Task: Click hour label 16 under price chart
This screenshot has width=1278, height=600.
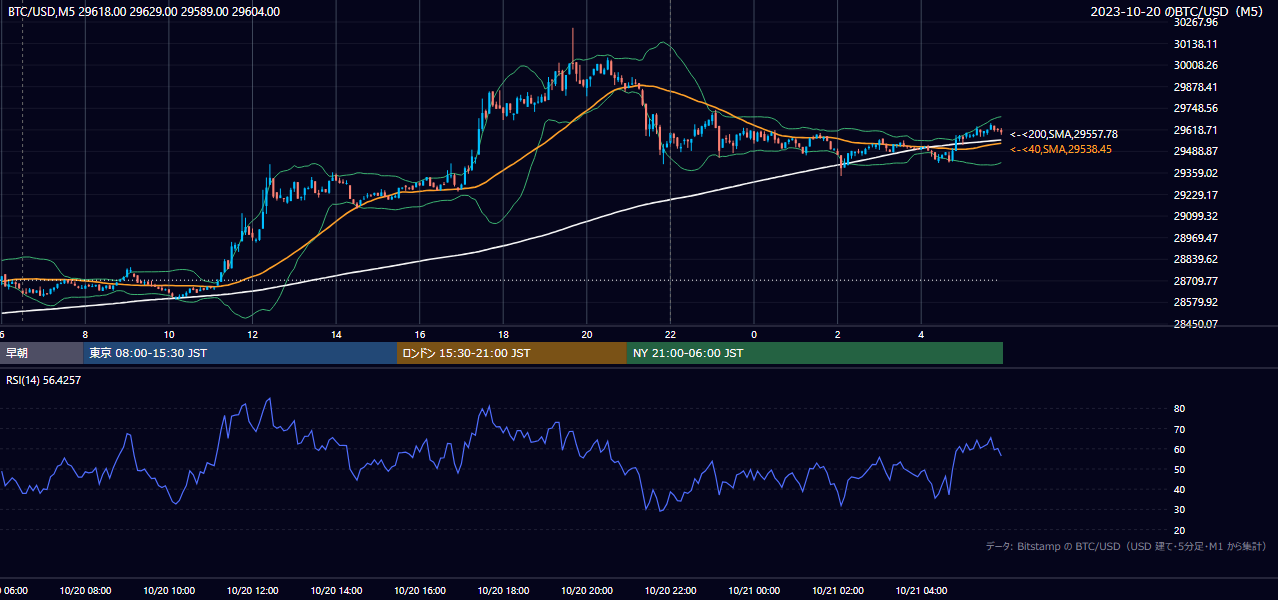Action: tap(419, 334)
